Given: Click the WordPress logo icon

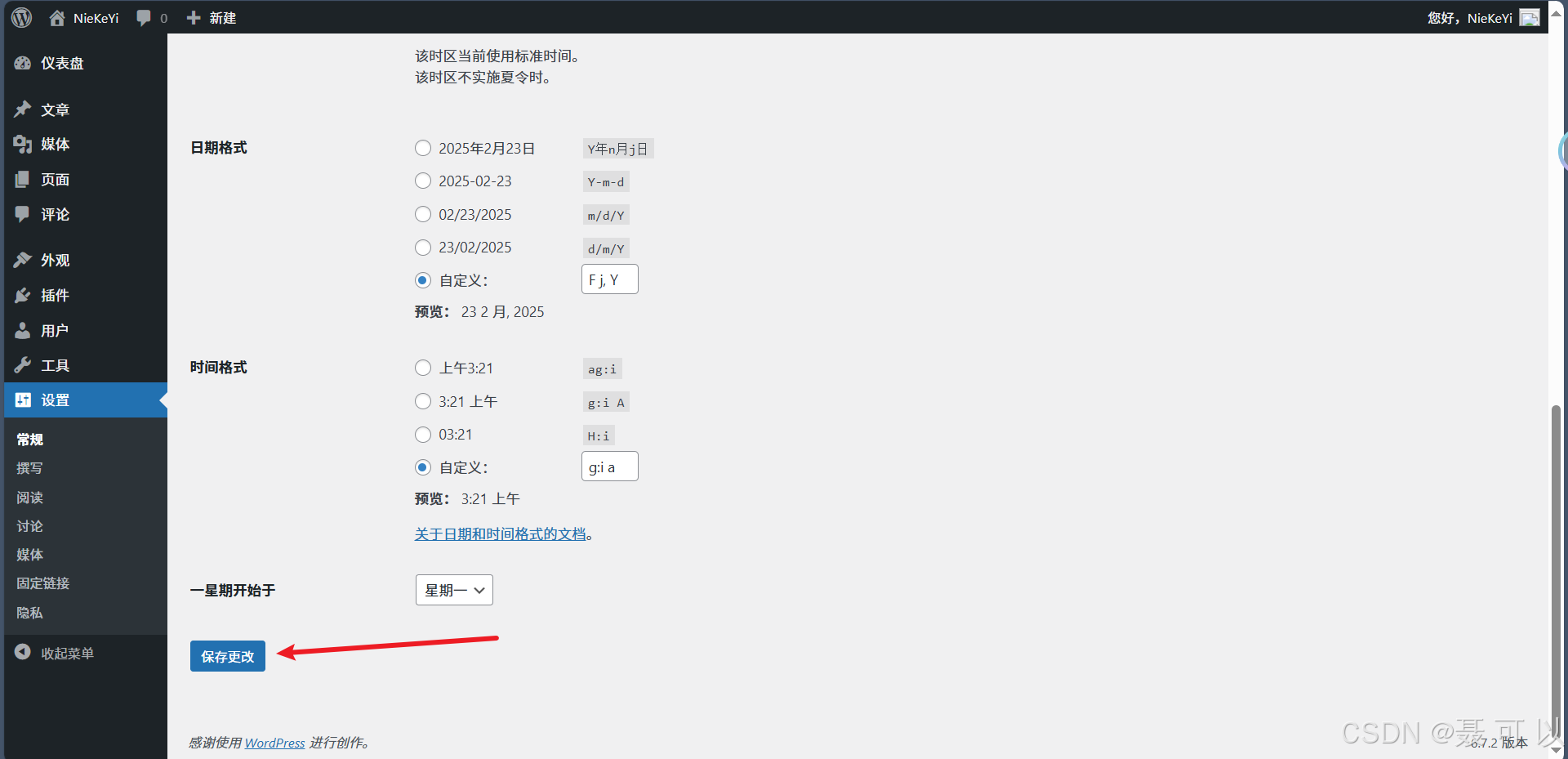Looking at the screenshot, I should click(x=22, y=17).
